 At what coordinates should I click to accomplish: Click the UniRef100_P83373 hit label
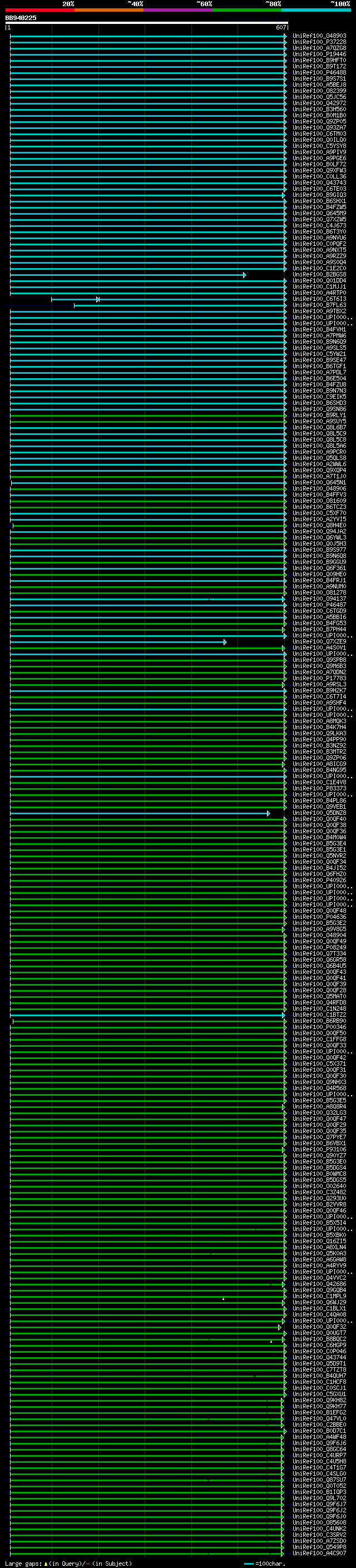coord(319,788)
